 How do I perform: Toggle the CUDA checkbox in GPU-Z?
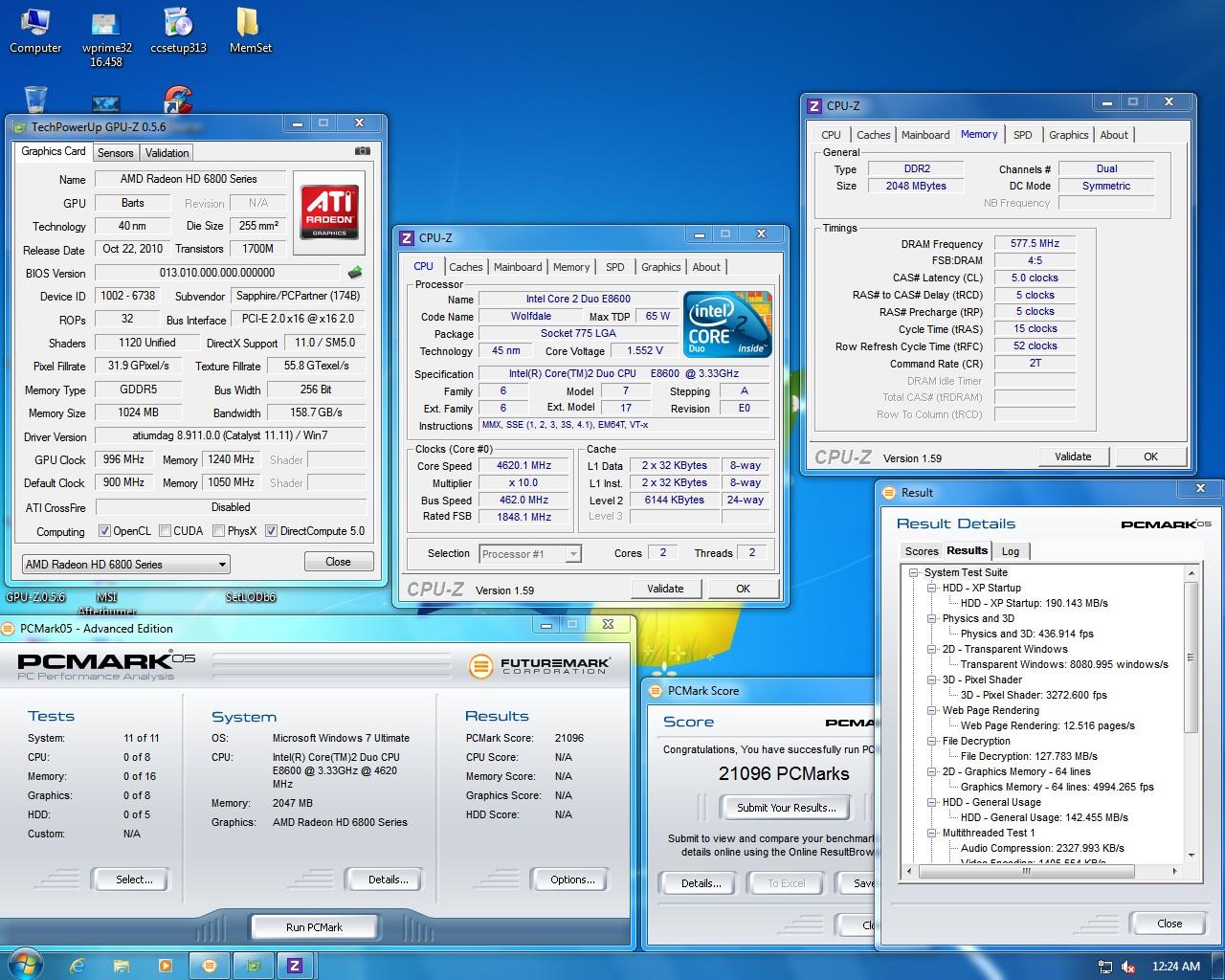[165, 531]
